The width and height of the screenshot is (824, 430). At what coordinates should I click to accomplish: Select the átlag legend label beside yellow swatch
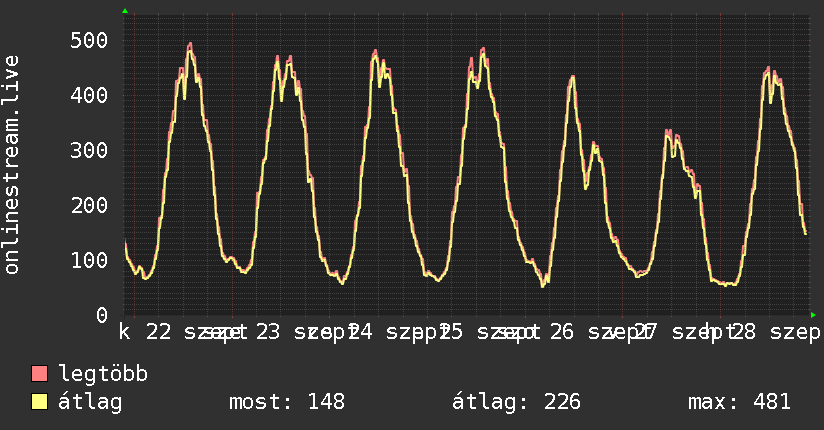[90, 402]
